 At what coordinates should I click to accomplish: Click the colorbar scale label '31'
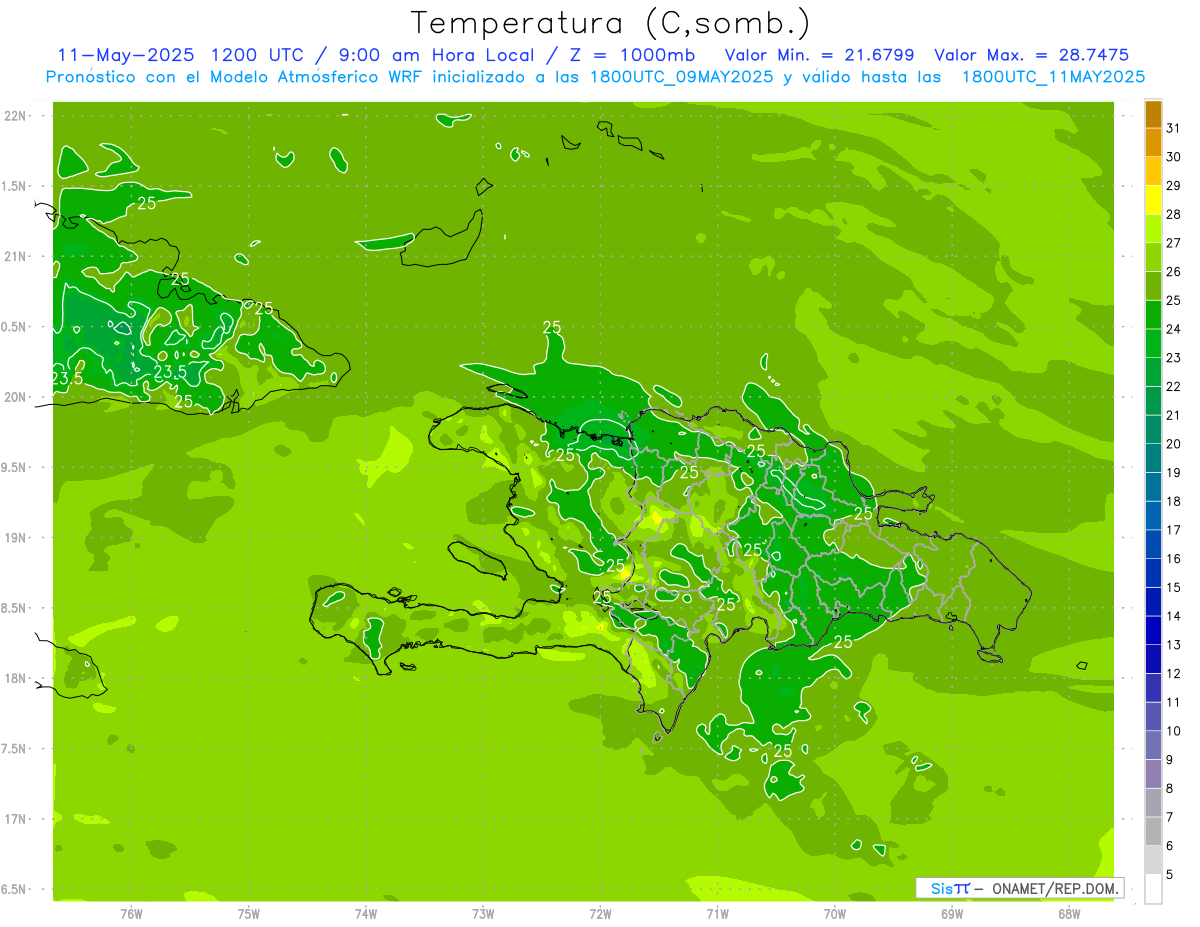pyautogui.click(x=1174, y=128)
